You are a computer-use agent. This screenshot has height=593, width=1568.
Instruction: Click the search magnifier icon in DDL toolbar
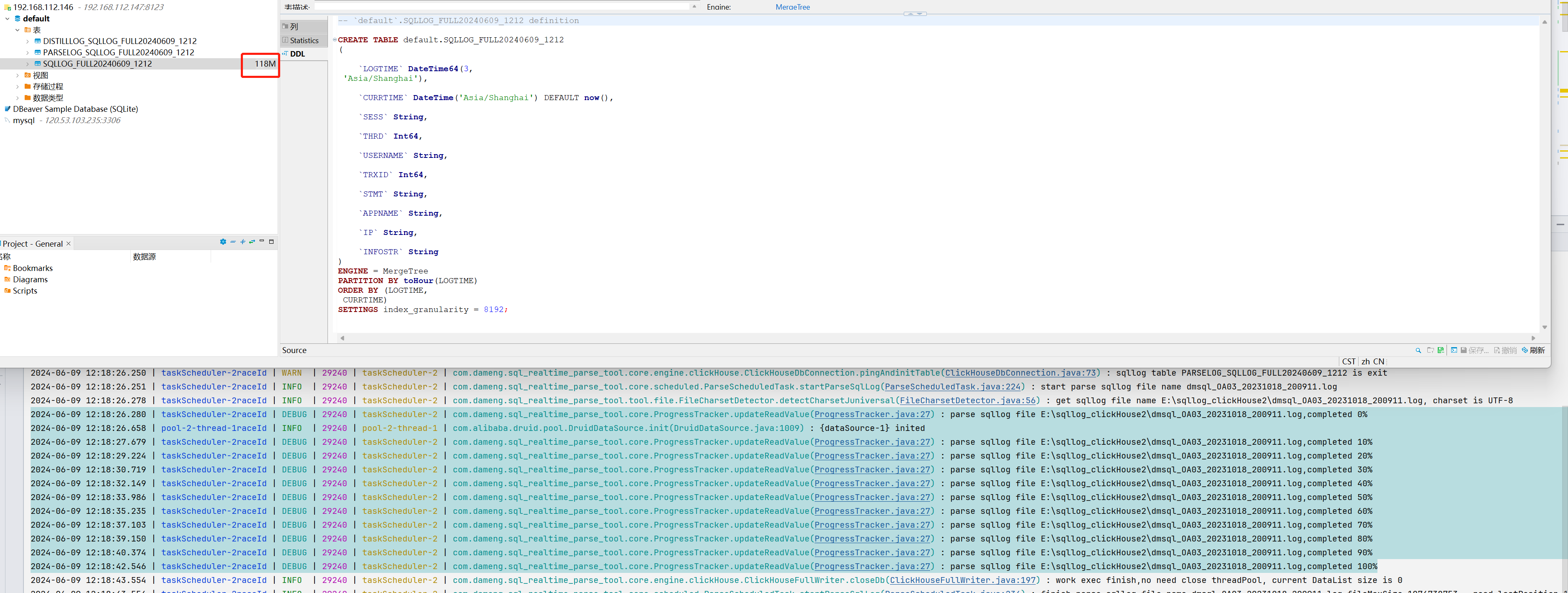coord(1418,350)
